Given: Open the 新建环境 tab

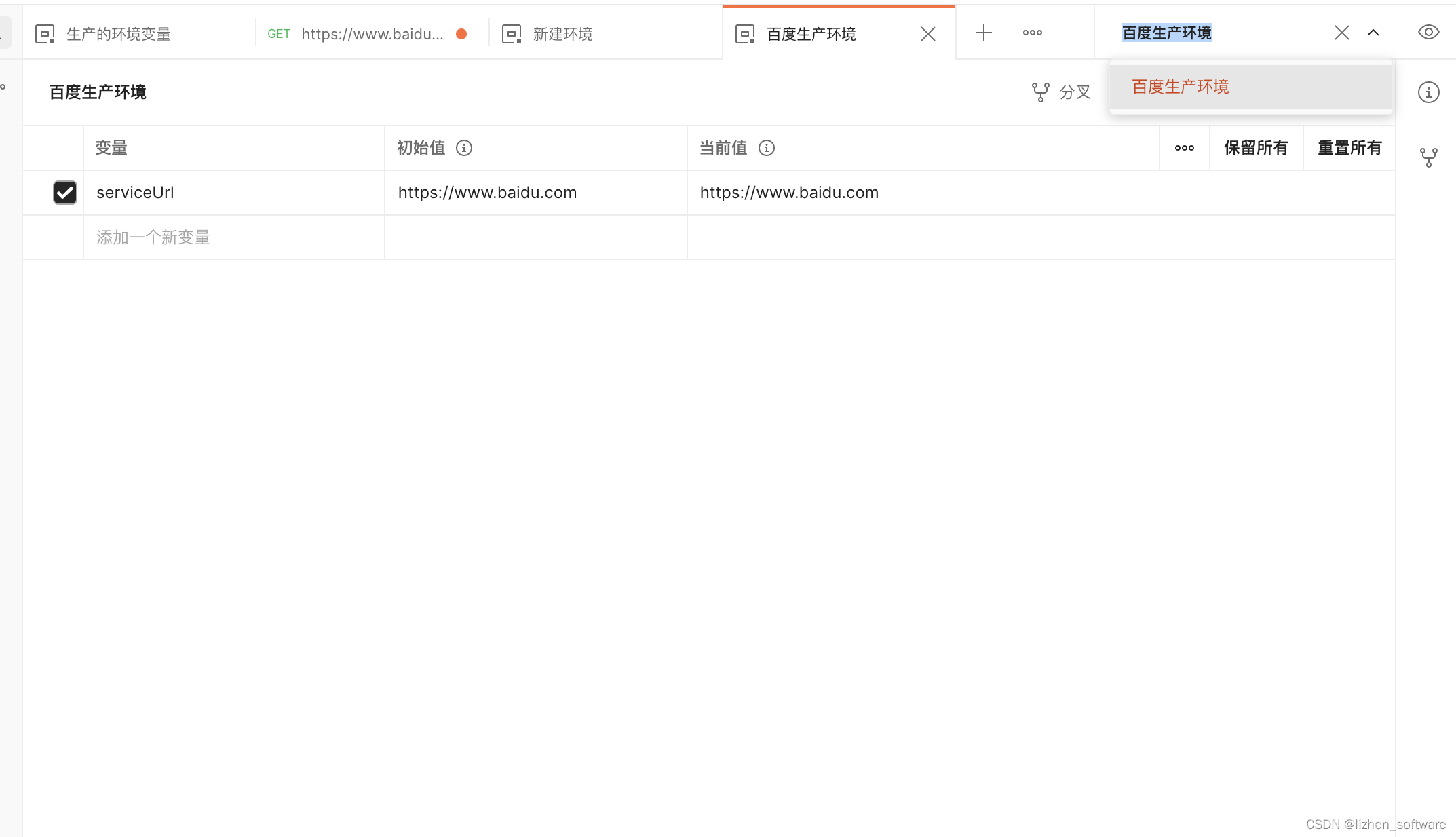Looking at the screenshot, I should click(x=565, y=32).
